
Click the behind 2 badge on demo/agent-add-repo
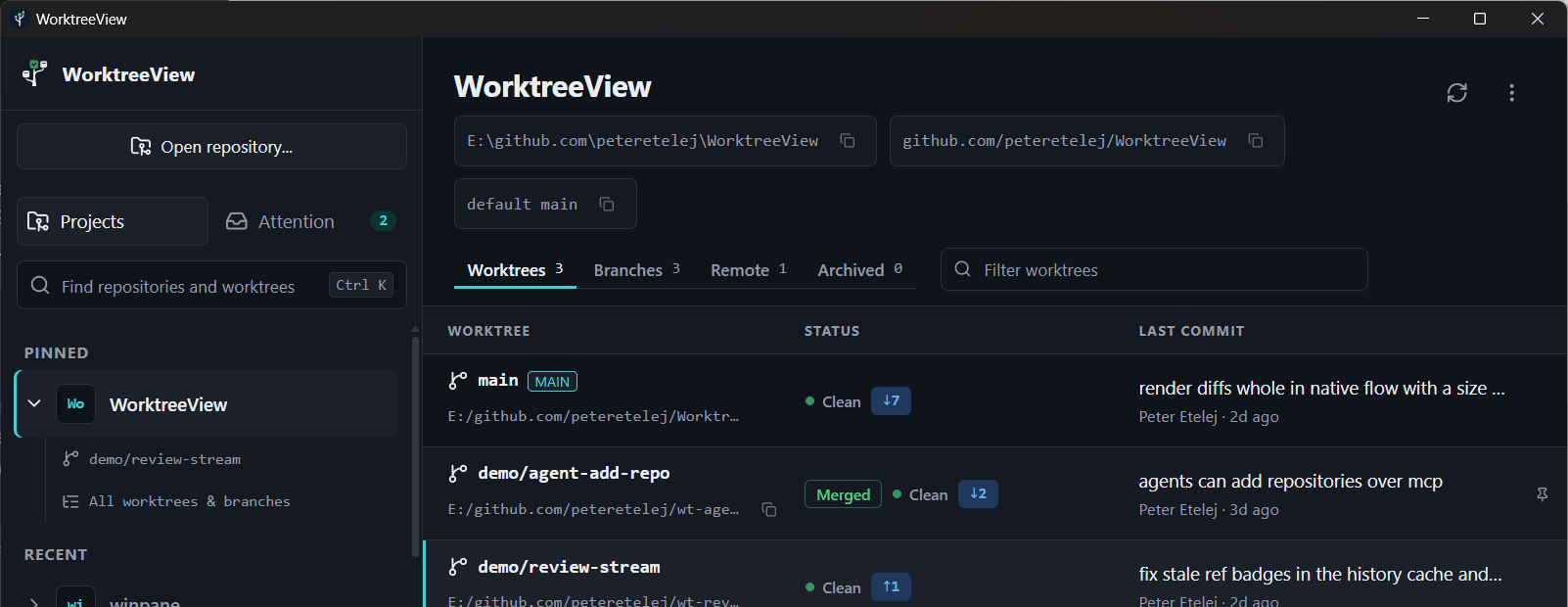click(x=978, y=493)
